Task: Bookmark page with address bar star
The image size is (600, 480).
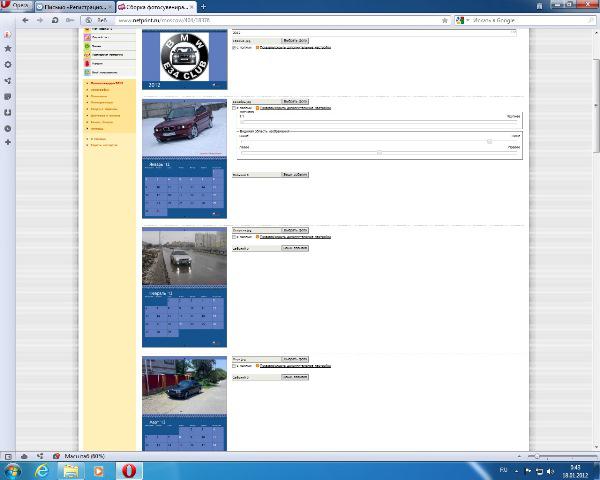Action: pos(445,20)
